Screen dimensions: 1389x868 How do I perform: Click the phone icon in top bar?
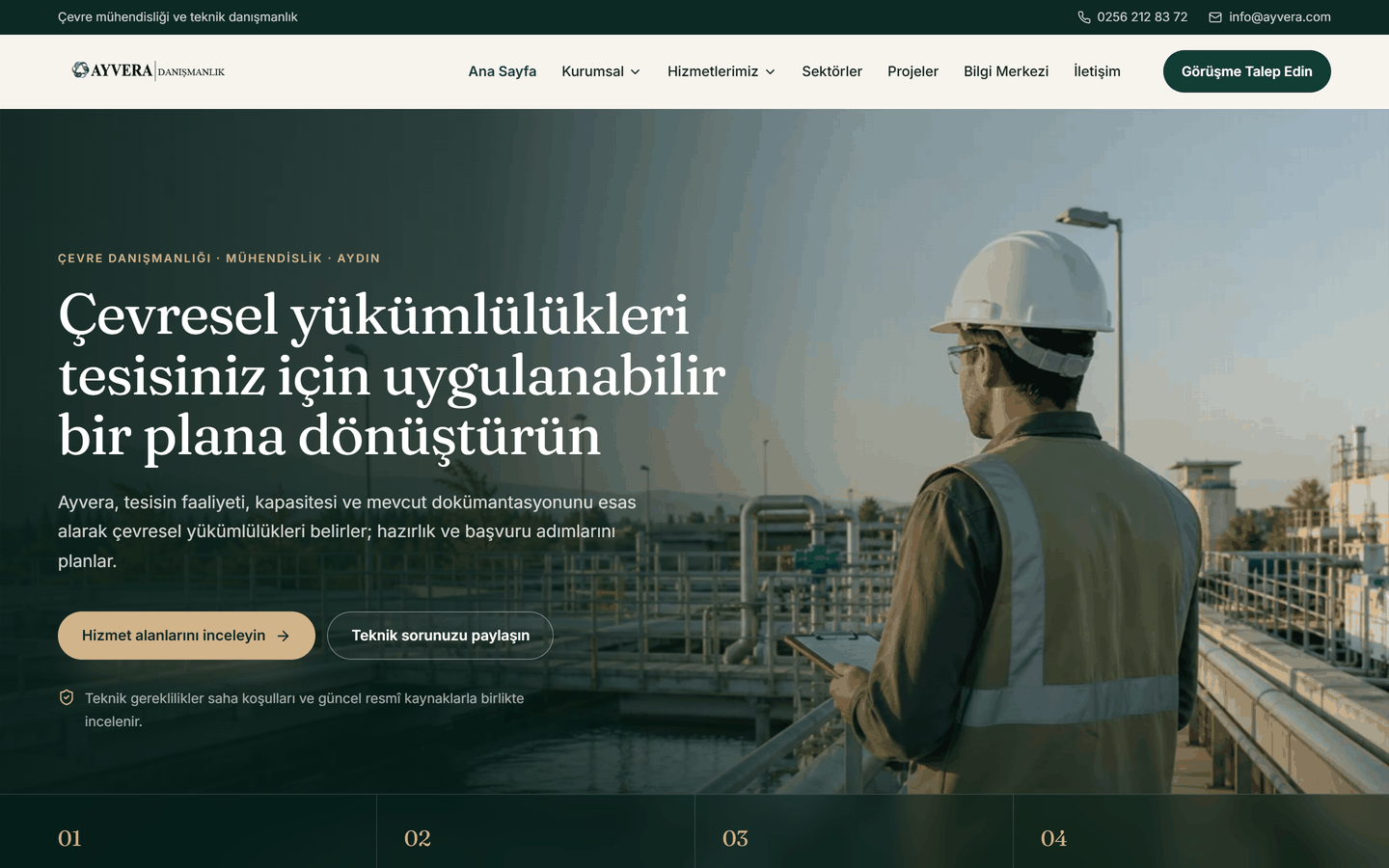tap(1084, 17)
